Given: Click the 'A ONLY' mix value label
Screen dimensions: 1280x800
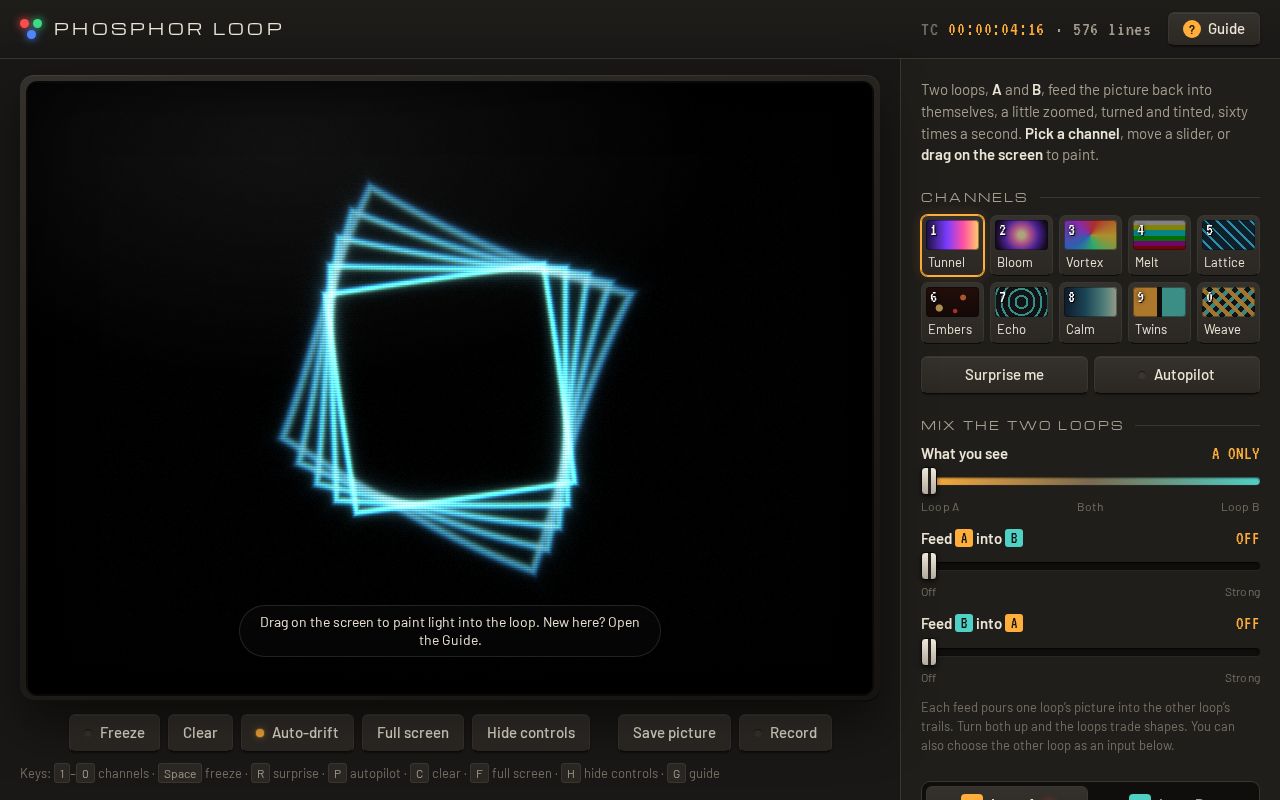Looking at the screenshot, I should pyautogui.click(x=1235, y=454).
